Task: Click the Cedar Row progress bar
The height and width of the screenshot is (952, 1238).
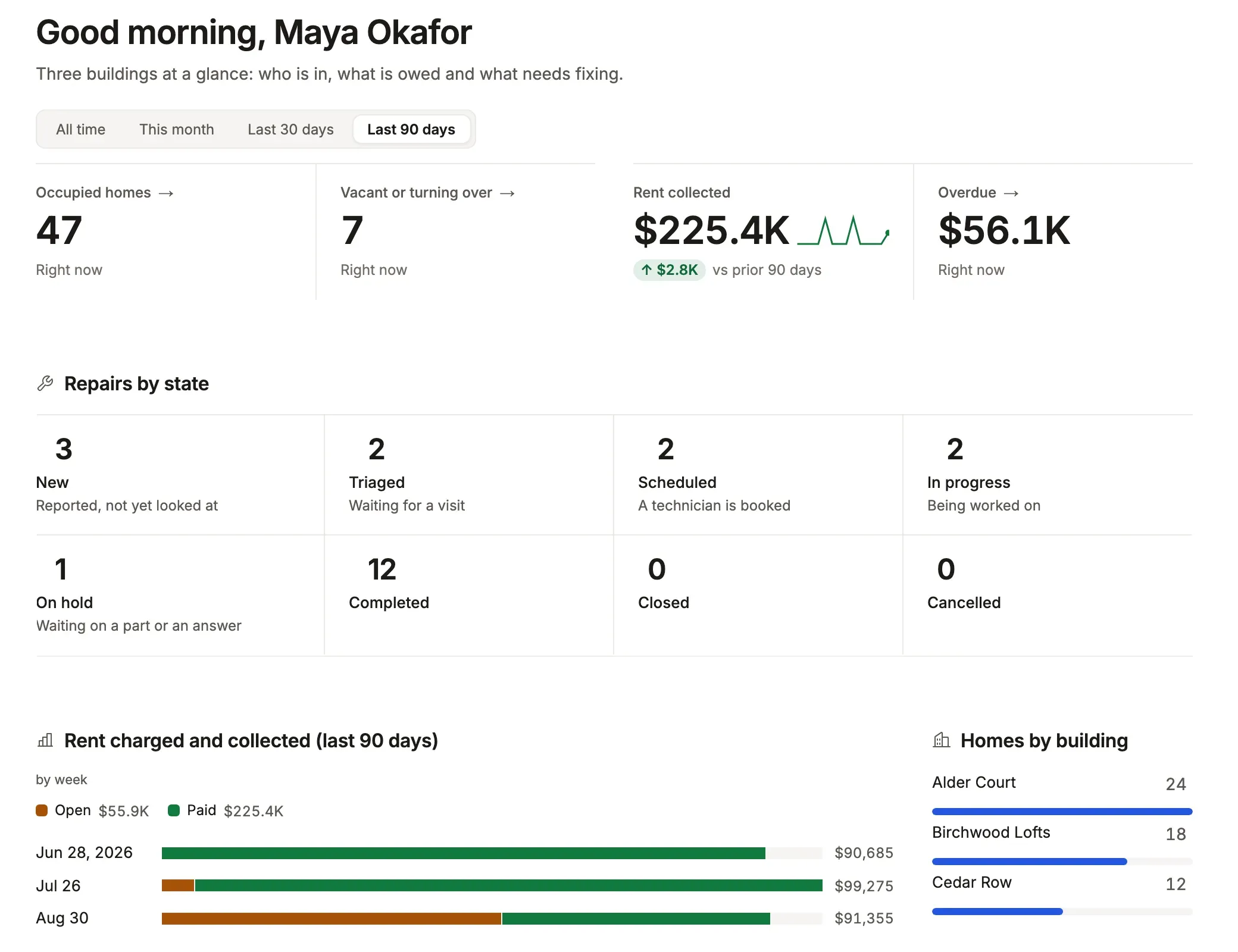Action: [x=1062, y=912]
